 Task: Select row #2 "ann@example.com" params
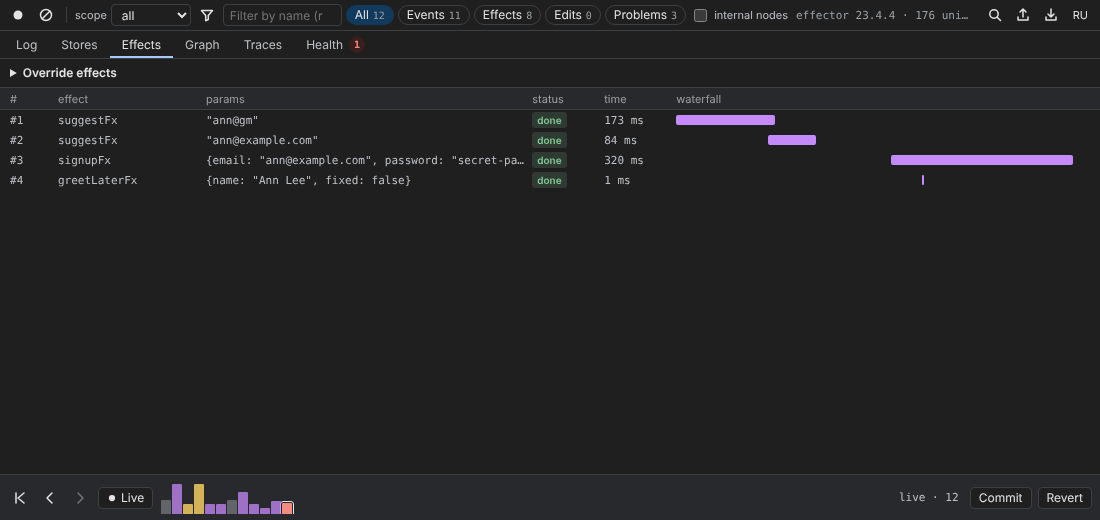(x=262, y=140)
